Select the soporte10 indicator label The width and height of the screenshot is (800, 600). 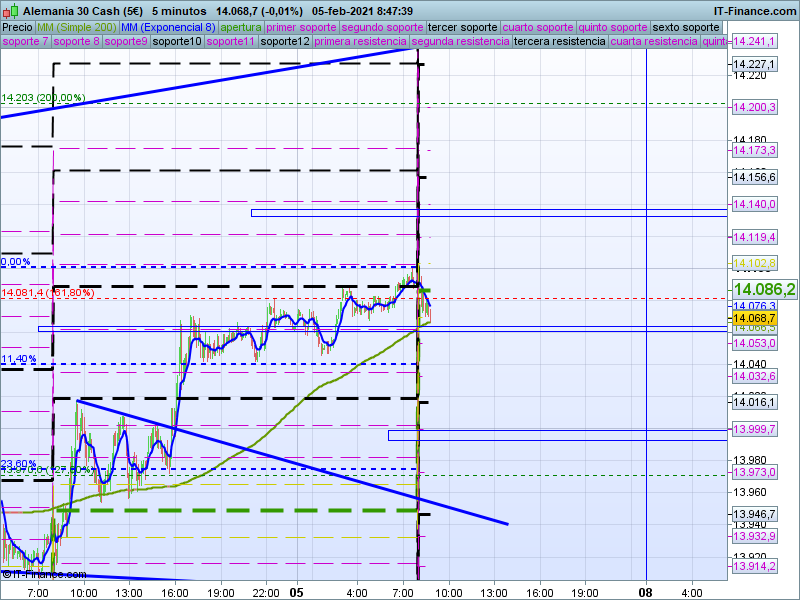[x=180, y=42]
